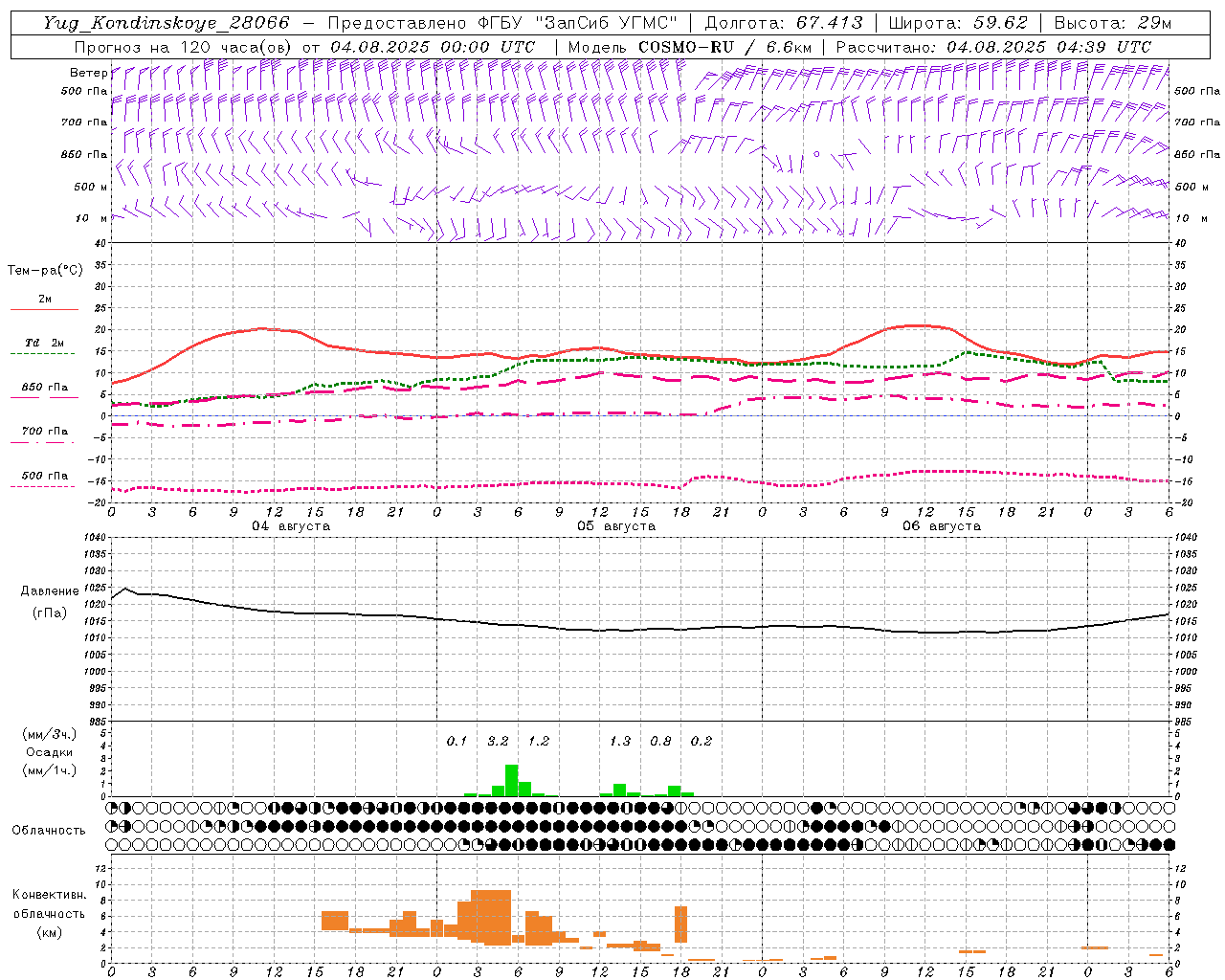Click the (мм/1ч.) unit label
The height and width of the screenshot is (980, 1225).
[49, 770]
